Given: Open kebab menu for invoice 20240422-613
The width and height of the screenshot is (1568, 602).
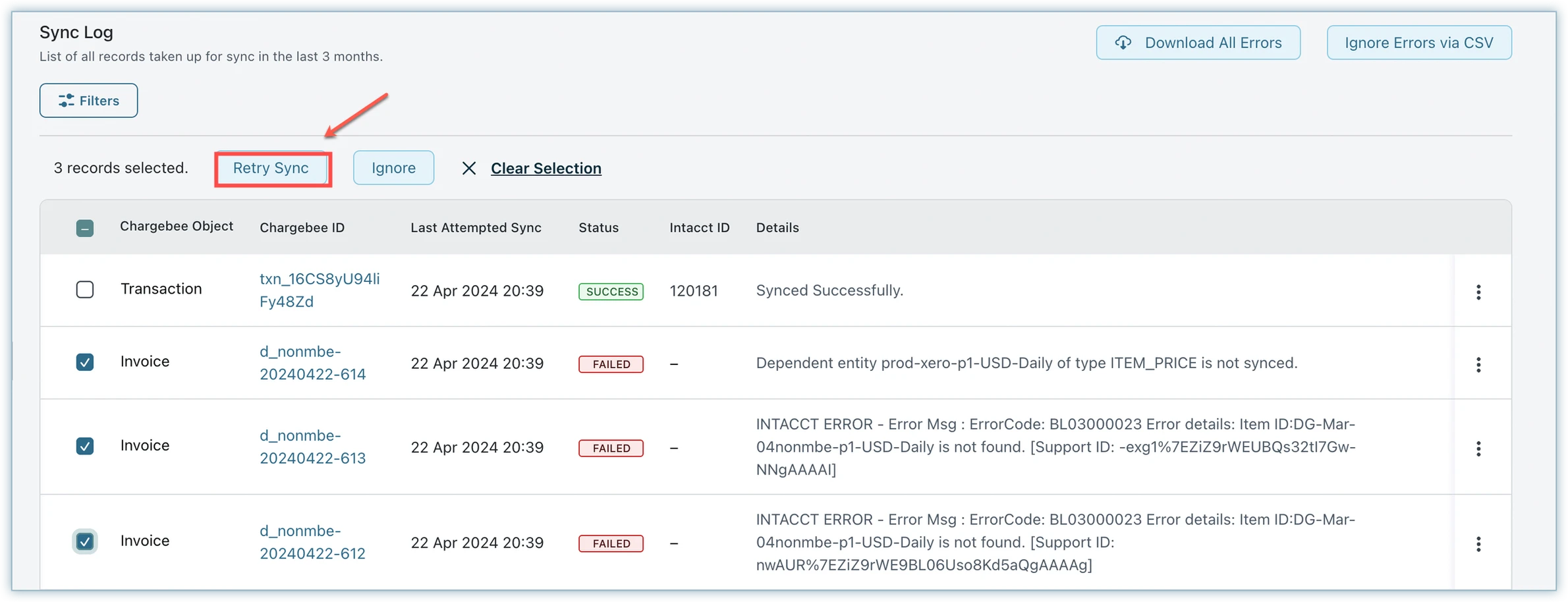Looking at the screenshot, I should [1478, 449].
